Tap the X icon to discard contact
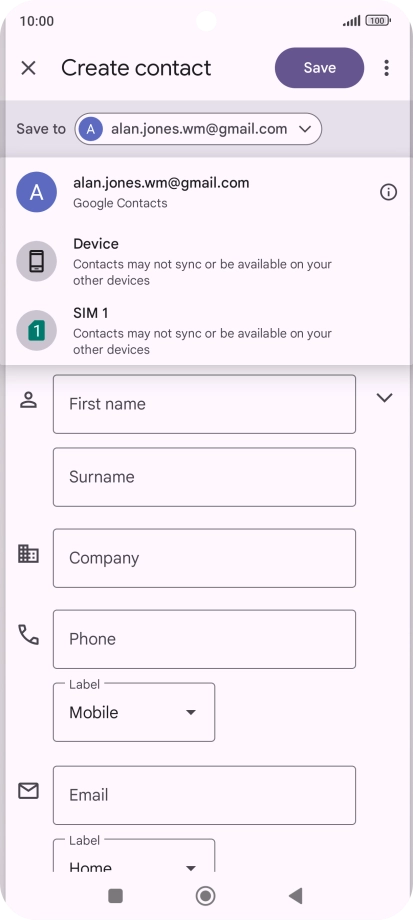 click(x=28, y=68)
